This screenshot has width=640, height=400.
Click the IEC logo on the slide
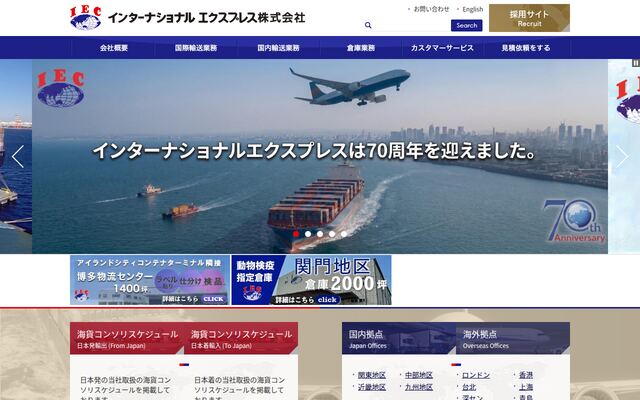pyautogui.click(x=60, y=88)
